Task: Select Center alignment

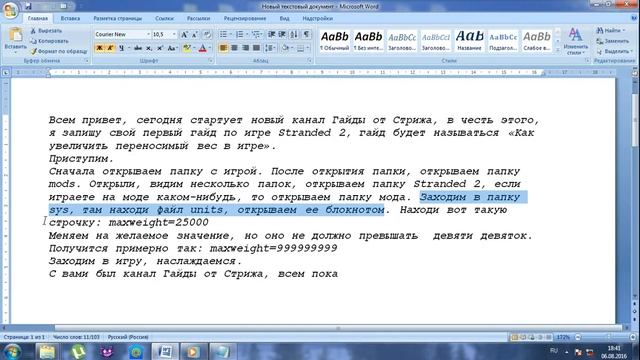Action: (x=234, y=48)
